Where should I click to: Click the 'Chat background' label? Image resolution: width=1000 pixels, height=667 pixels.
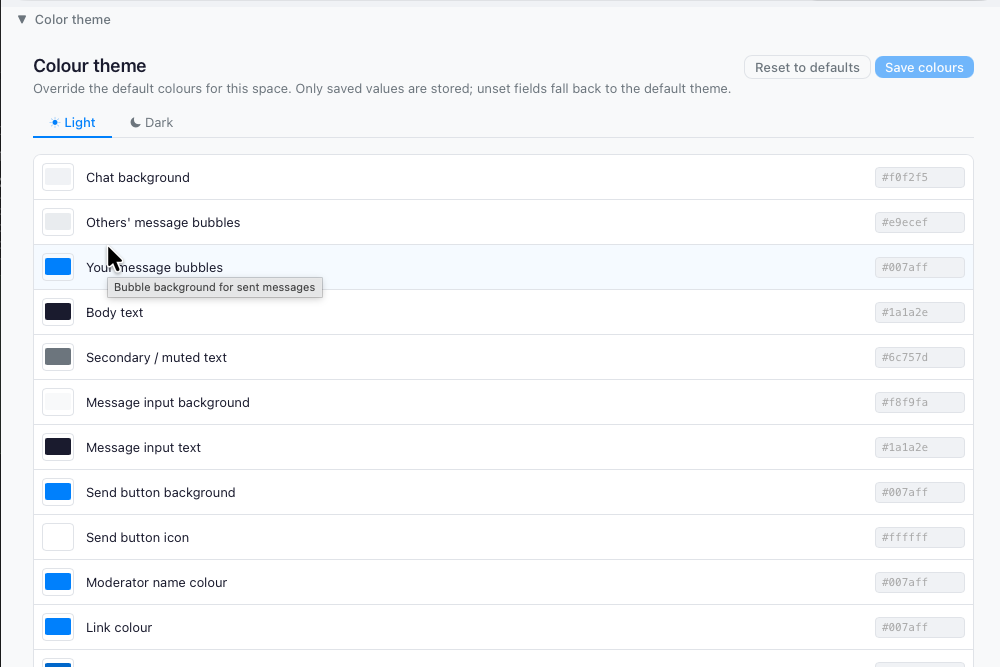tap(138, 177)
